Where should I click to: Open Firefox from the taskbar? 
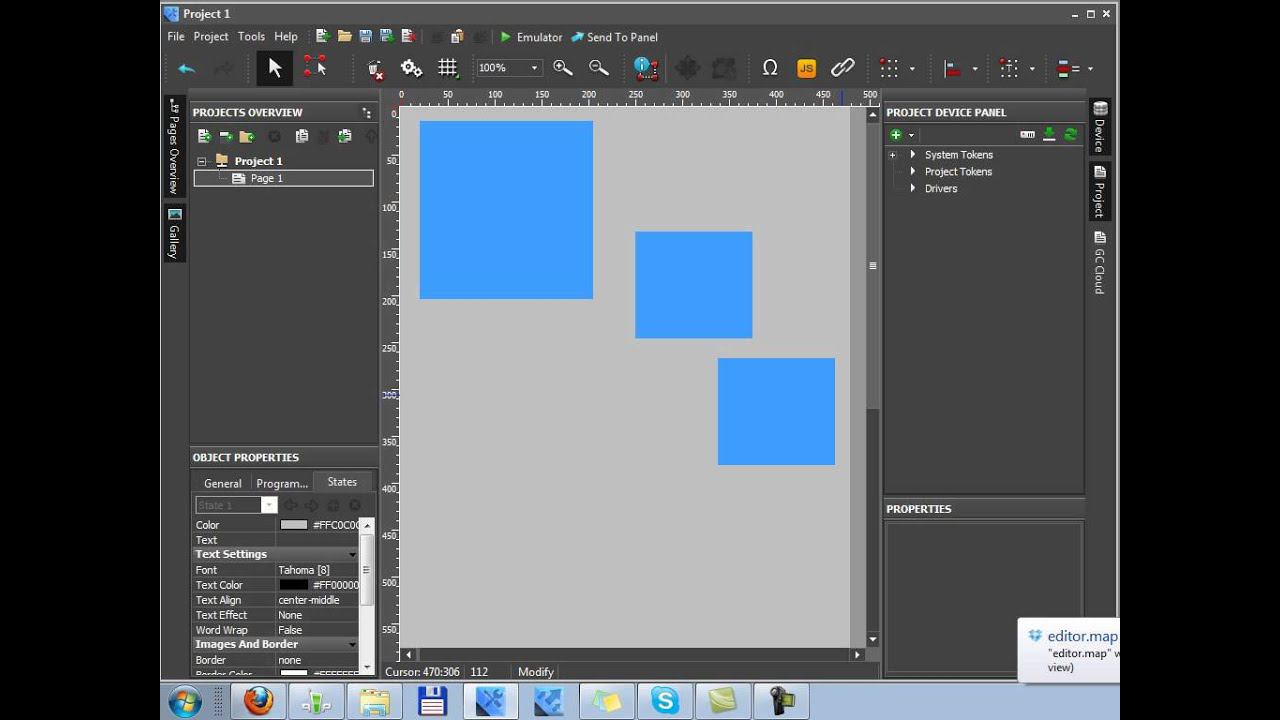coord(257,701)
